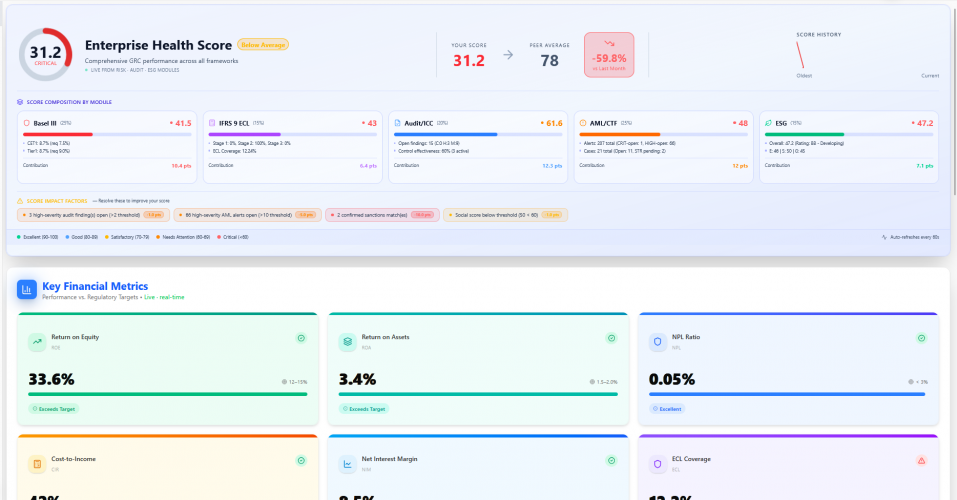Click the NPL Ratio green check status

(921, 338)
